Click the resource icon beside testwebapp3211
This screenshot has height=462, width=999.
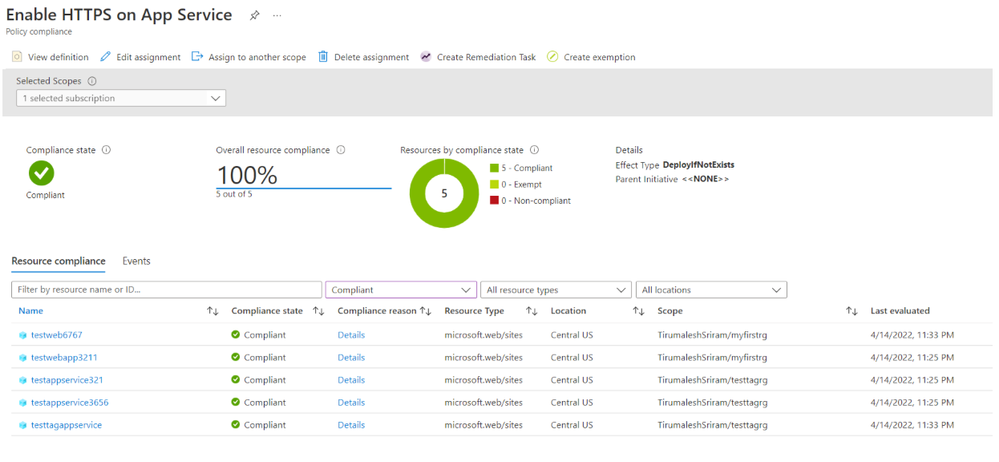point(23,357)
